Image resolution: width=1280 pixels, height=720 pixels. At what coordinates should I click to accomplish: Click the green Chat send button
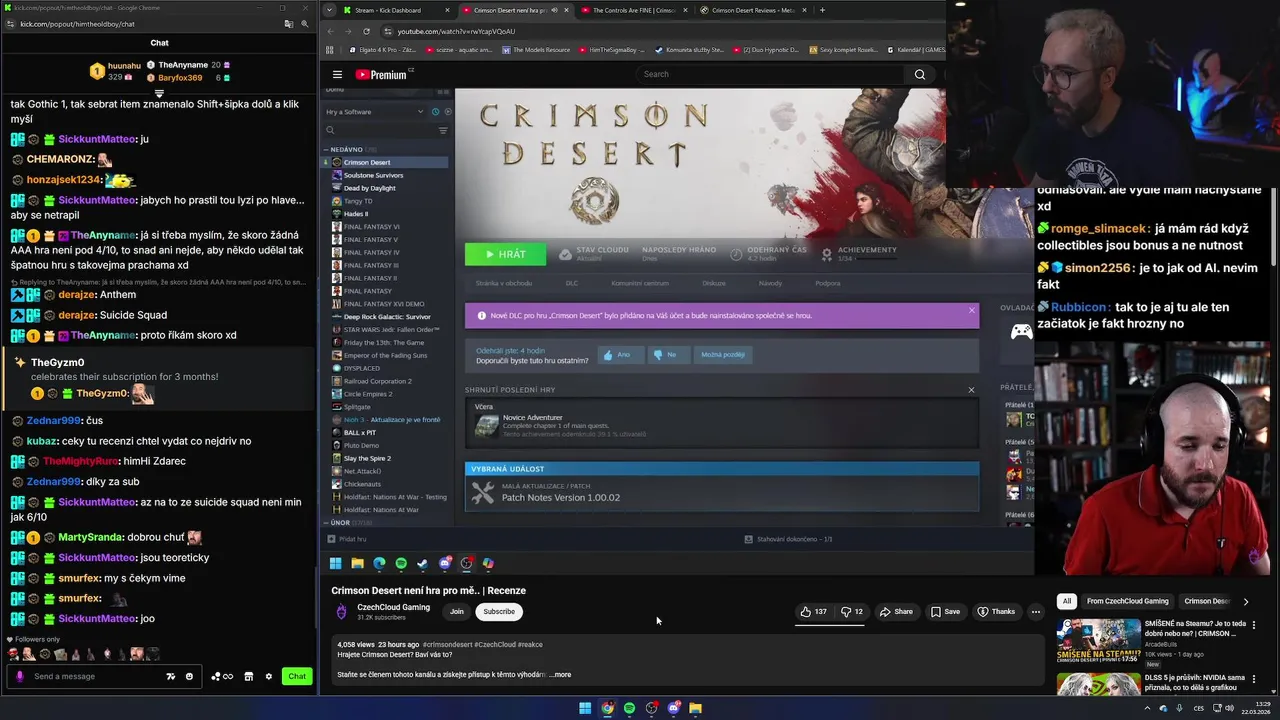[x=297, y=677]
